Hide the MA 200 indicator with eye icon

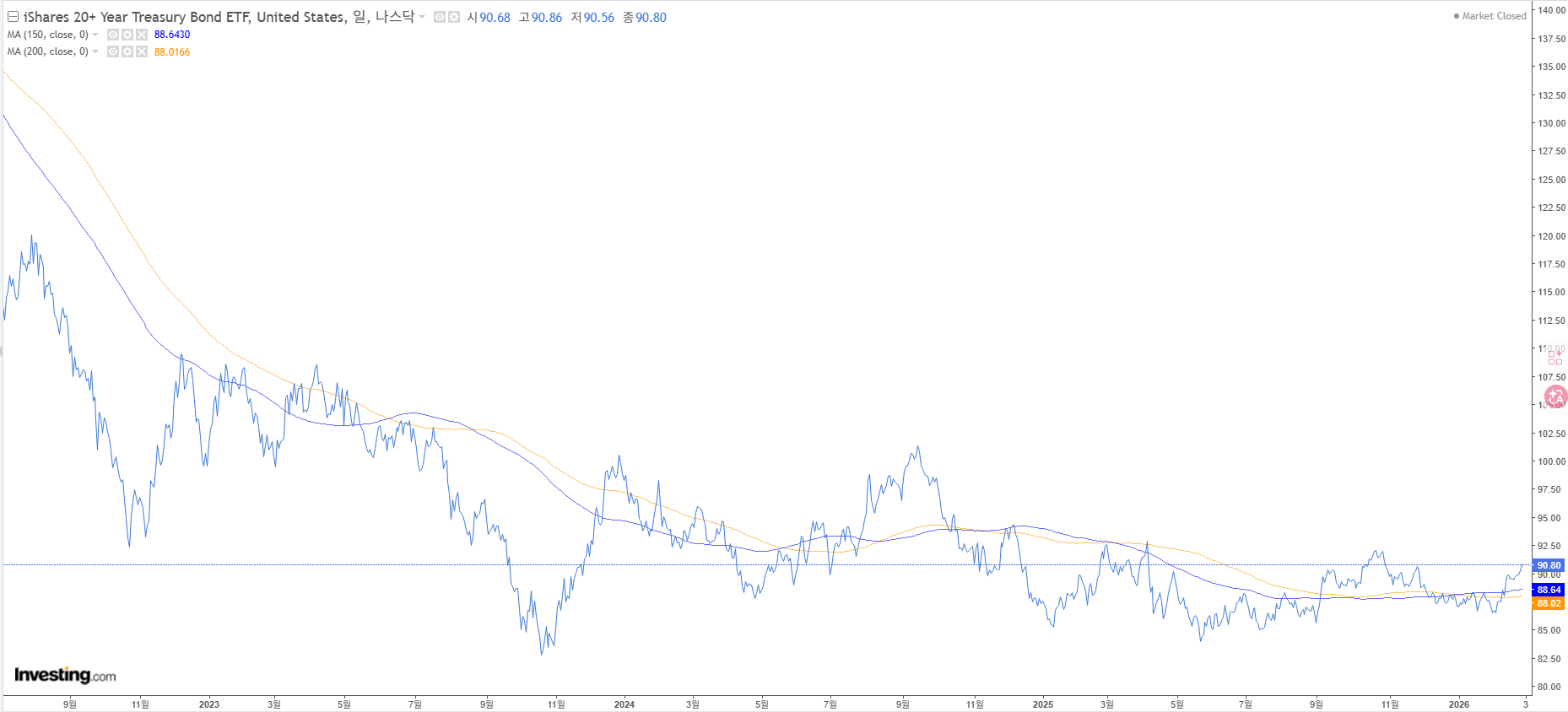(x=113, y=51)
